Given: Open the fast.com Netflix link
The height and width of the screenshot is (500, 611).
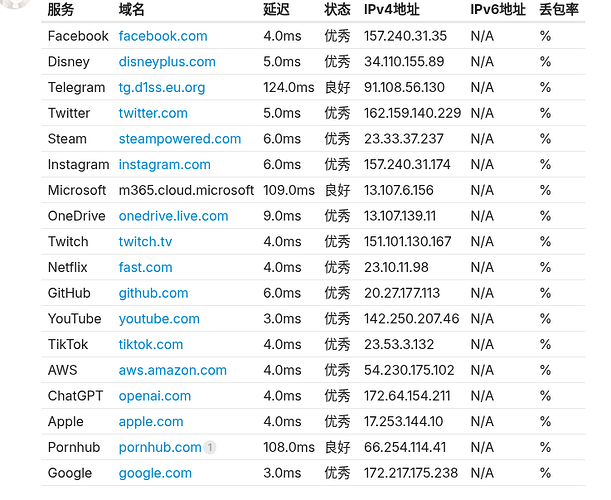Looking at the screenshot, I should point(145,267).
